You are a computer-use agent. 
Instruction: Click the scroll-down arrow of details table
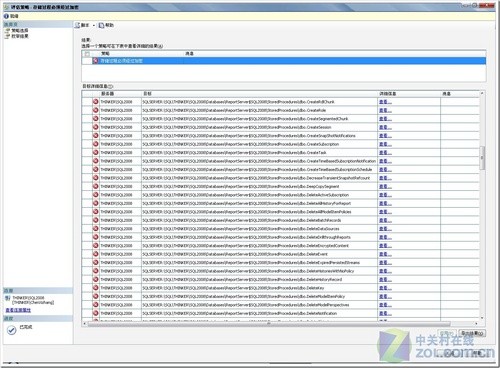pyautogui.click(x=482, y=318)
